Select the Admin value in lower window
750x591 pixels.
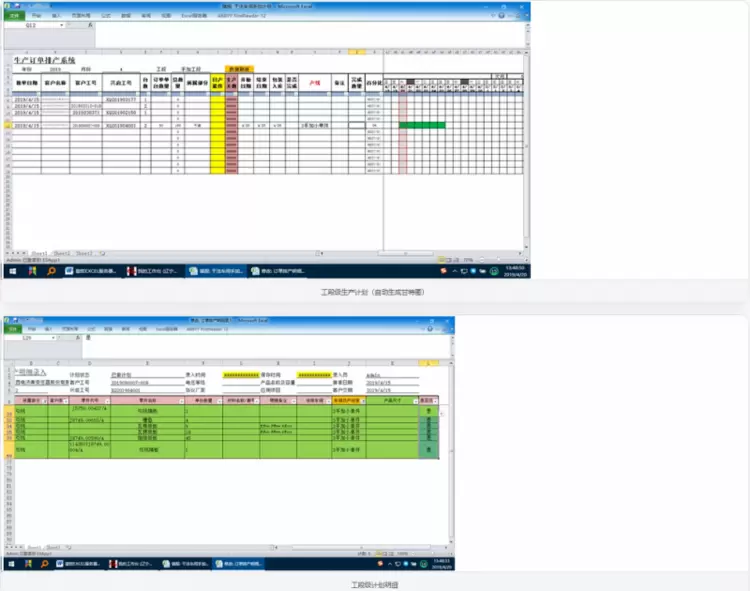[373, 375]
